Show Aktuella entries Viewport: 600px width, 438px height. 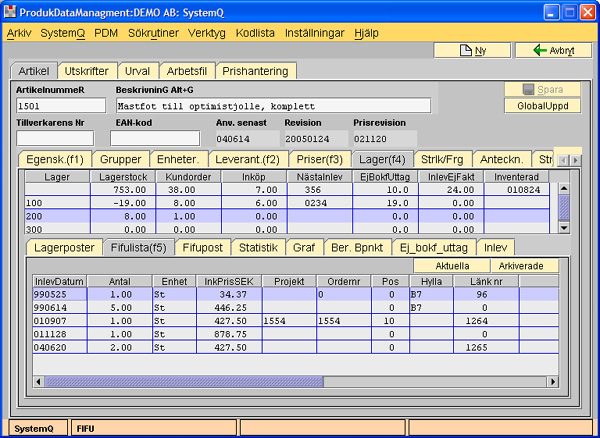point(452,266)
